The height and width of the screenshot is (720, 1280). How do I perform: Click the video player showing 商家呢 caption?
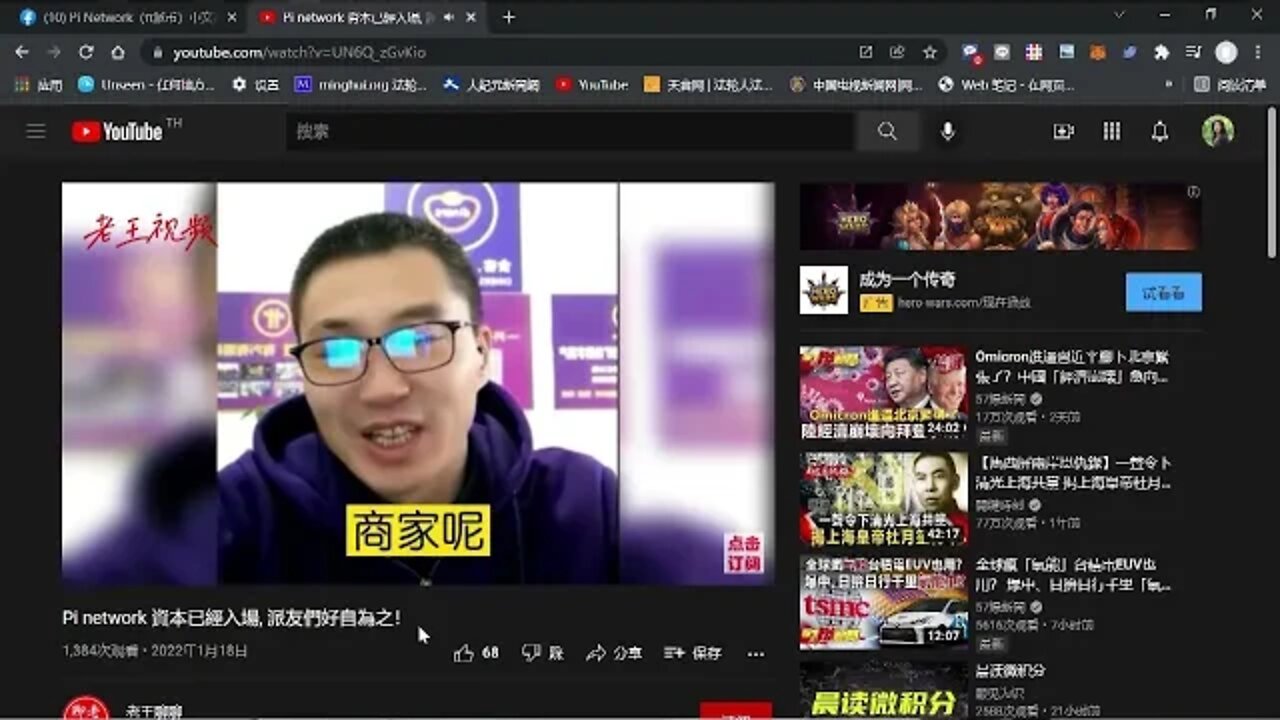(x=418, y=383)
